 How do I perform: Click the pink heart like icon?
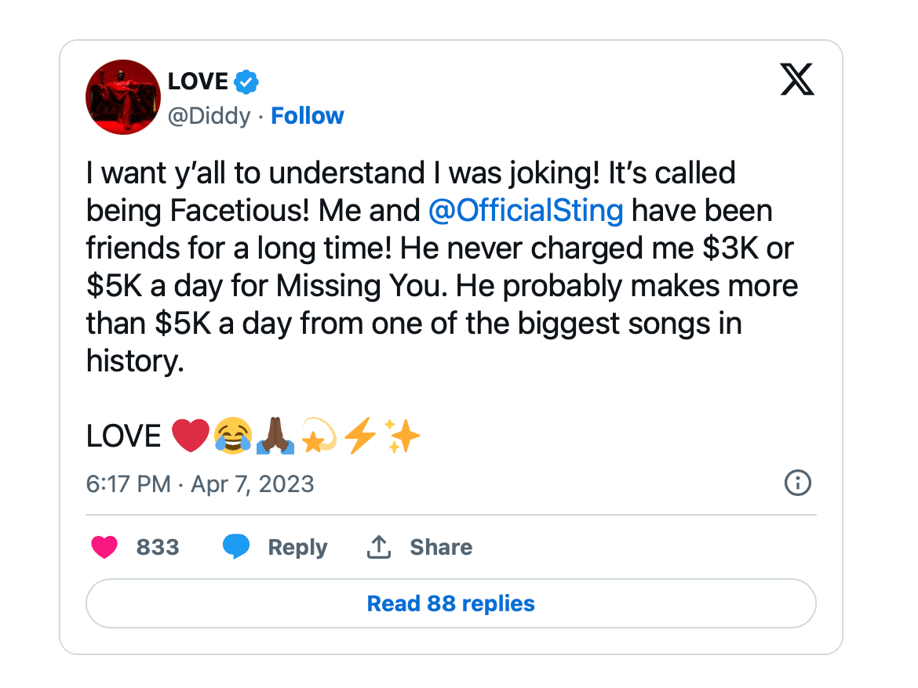[x=104, y=547]
